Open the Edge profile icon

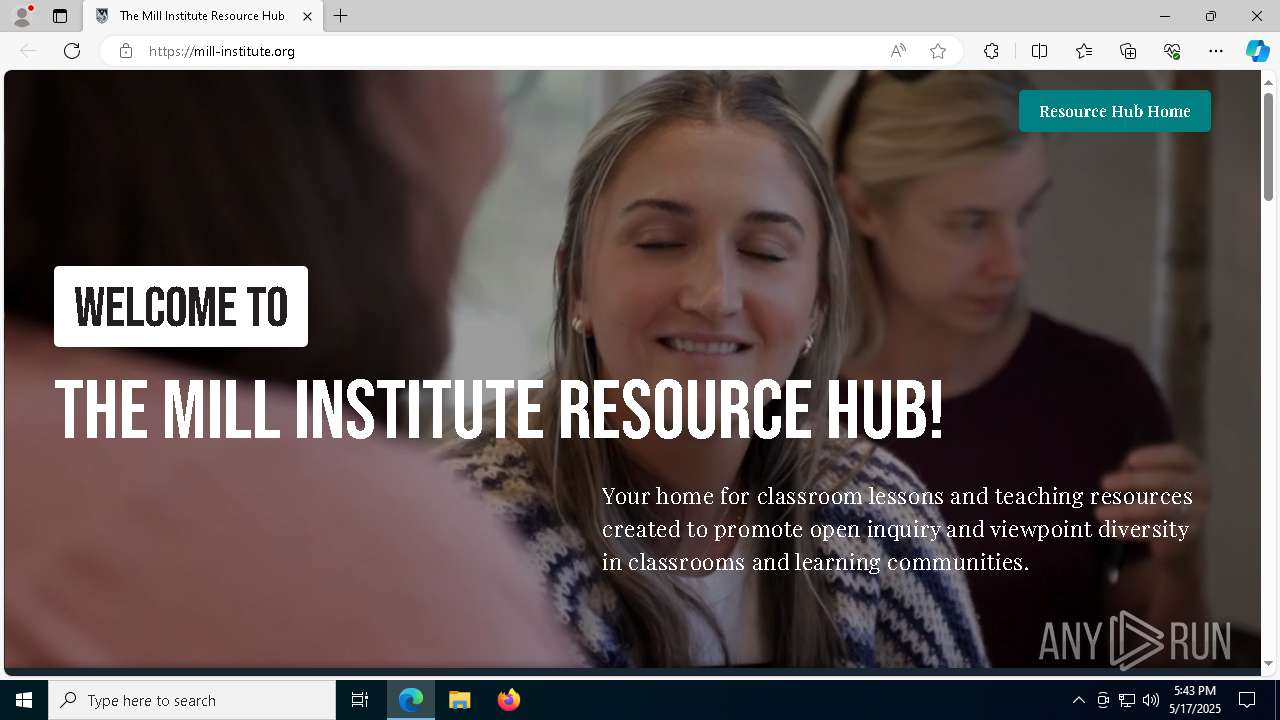click(22, 16)
